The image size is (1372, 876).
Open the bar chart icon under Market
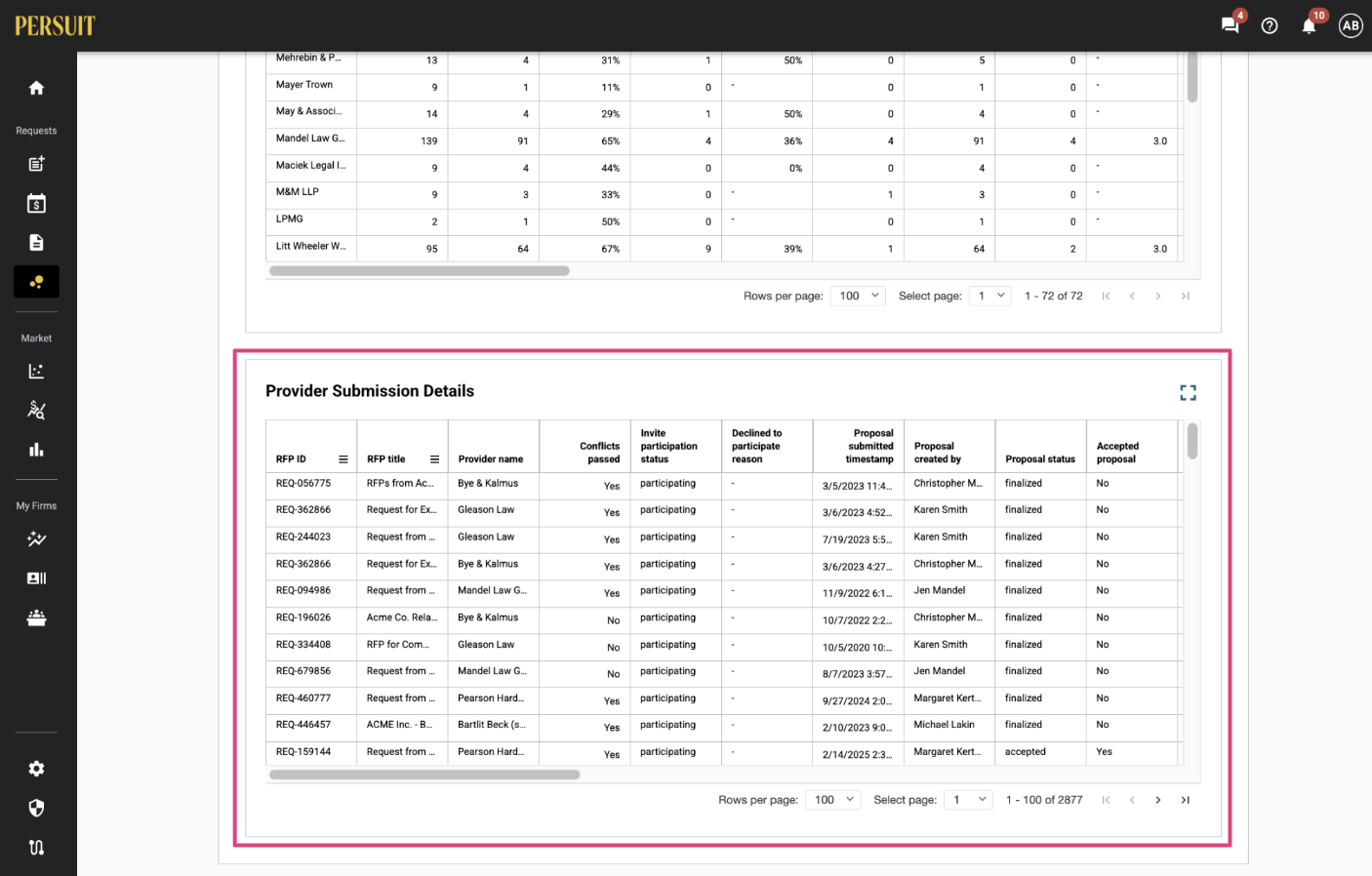36,450
